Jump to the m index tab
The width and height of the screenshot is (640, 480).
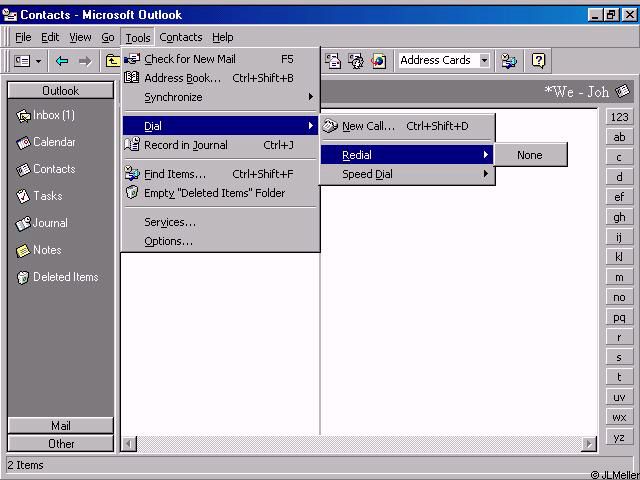(x=619, y=277)
